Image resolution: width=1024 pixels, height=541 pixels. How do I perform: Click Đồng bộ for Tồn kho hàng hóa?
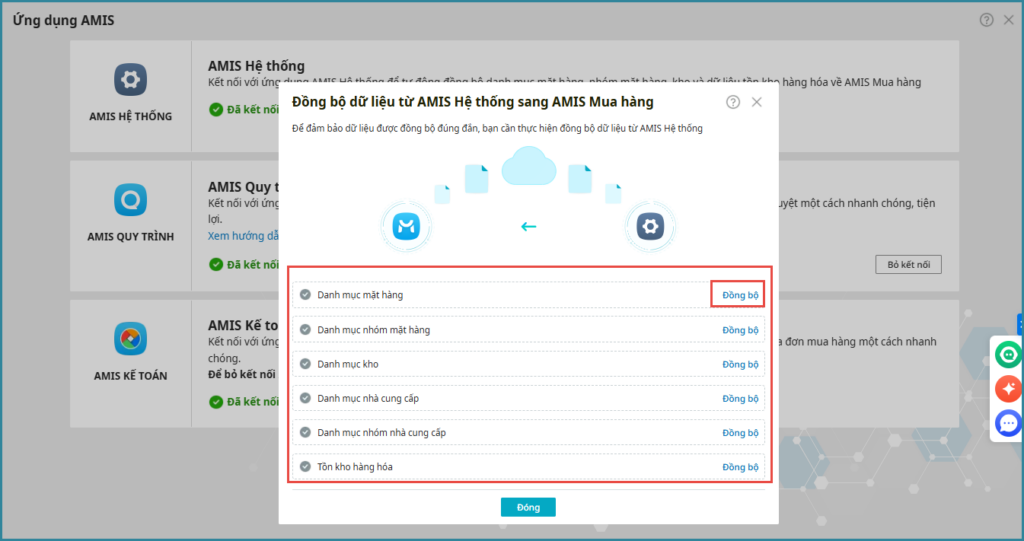pyautogui.click(x=740, y=467)
